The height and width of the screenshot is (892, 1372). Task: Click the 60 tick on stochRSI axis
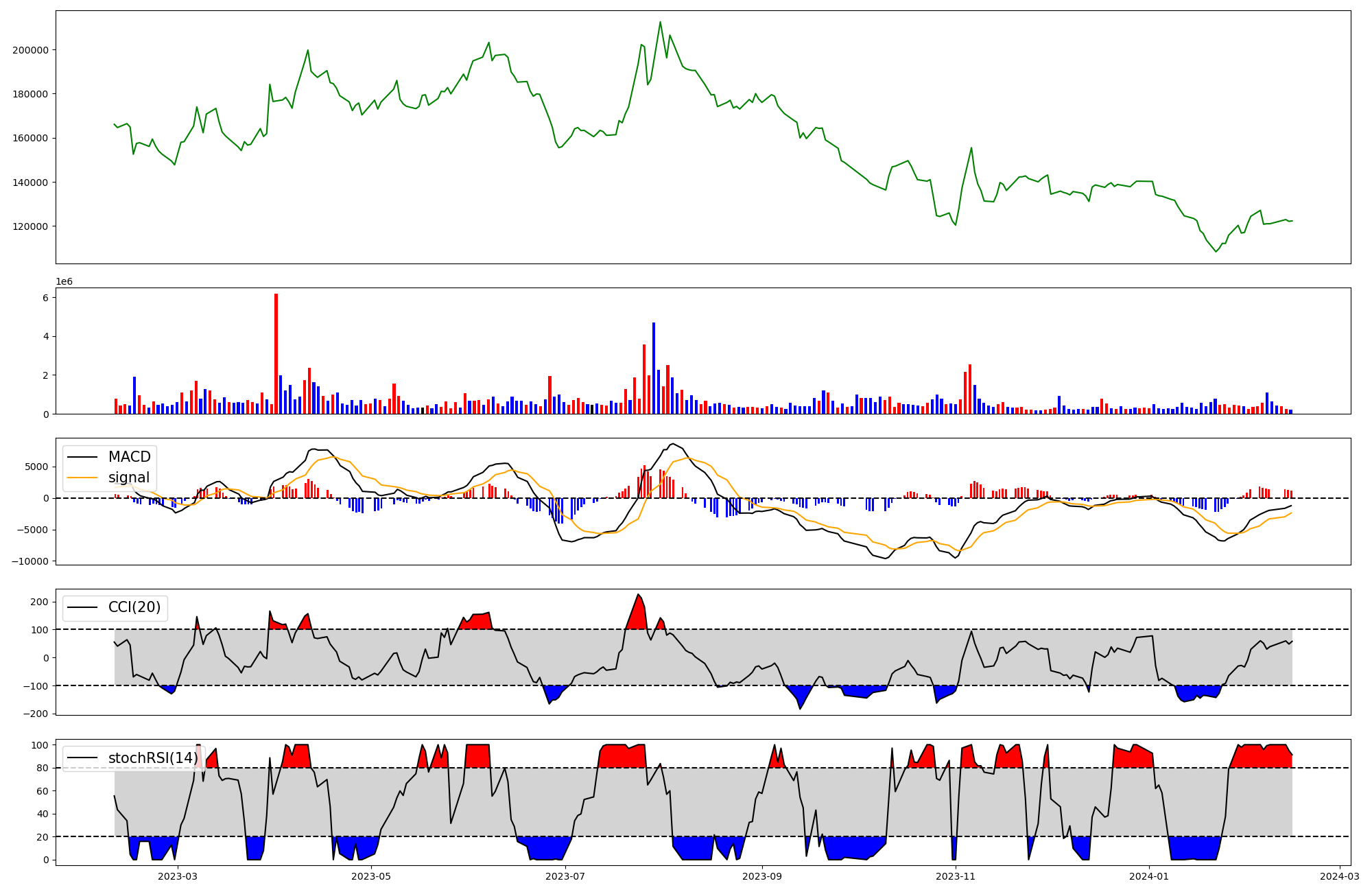43,791
